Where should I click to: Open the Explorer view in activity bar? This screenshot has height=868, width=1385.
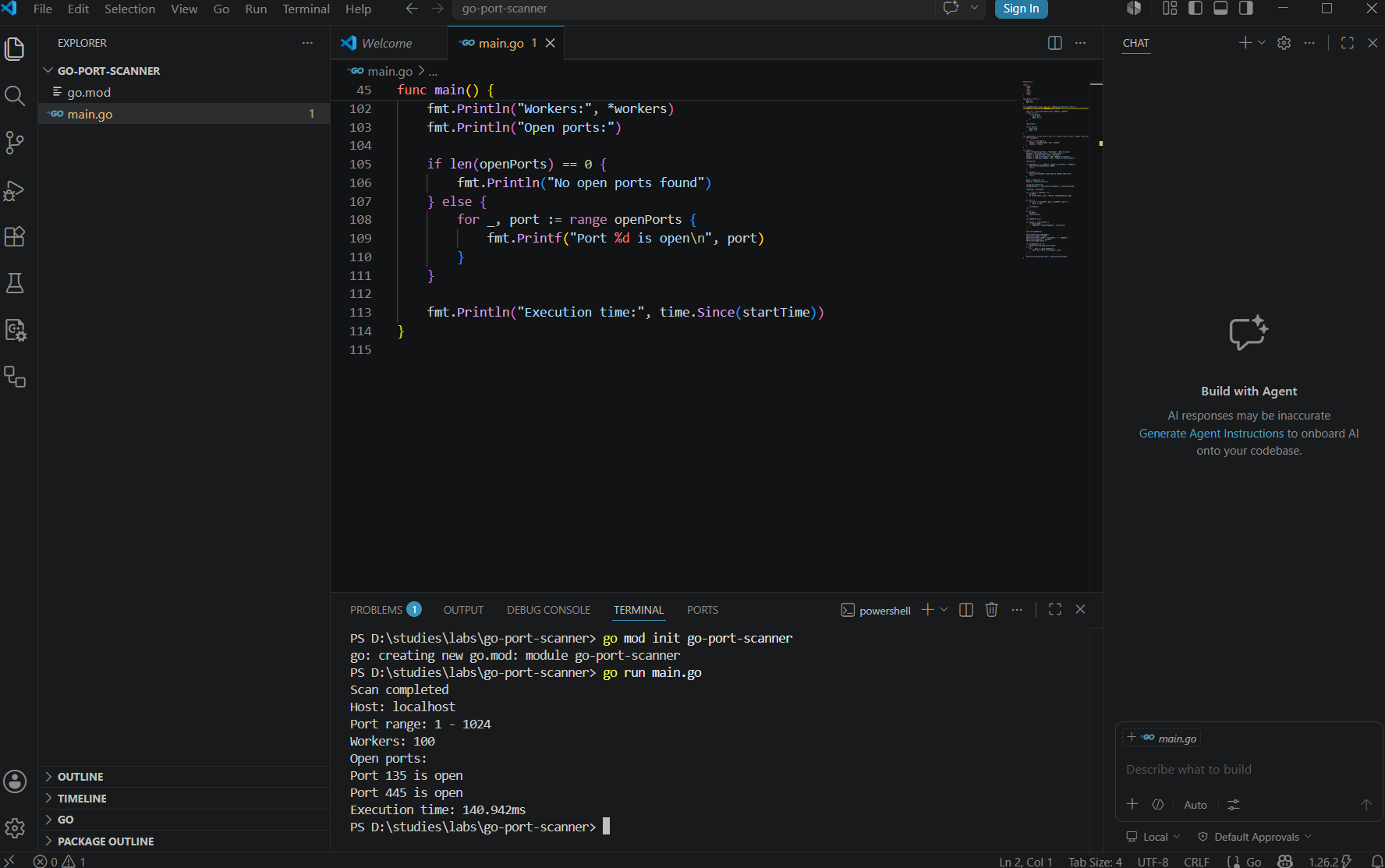pos(15,49)
